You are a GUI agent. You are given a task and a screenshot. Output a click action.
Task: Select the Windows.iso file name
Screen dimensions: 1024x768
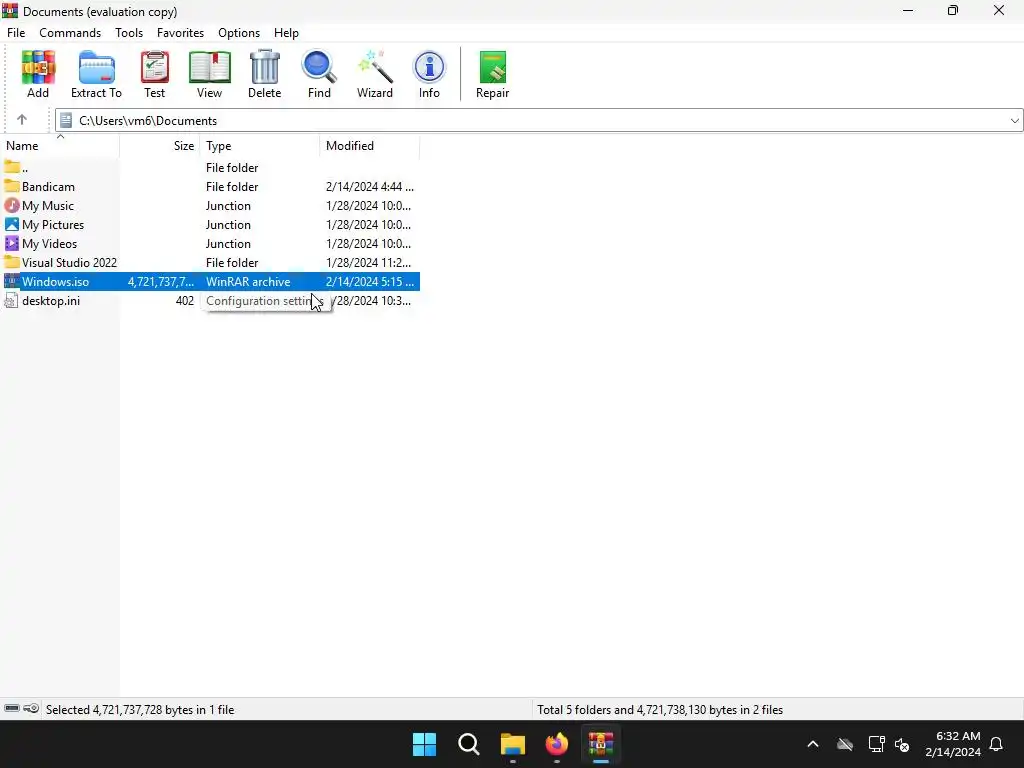point(56,281)
